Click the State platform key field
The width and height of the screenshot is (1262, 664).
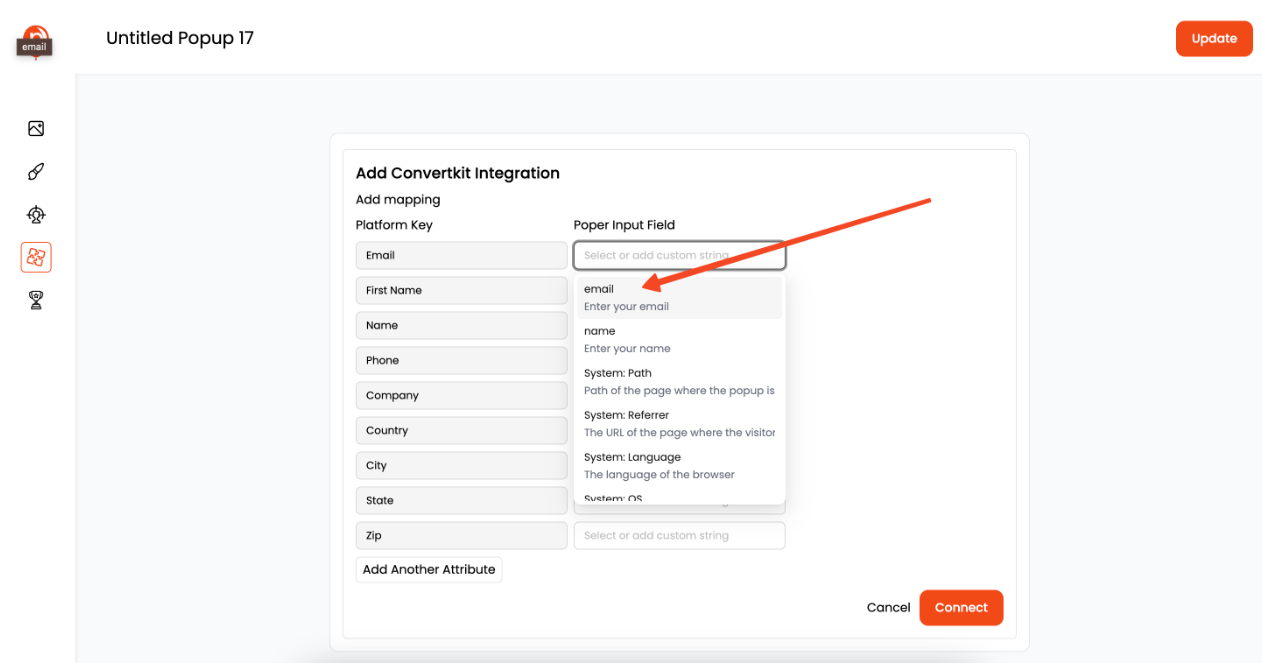pos(462,500)
